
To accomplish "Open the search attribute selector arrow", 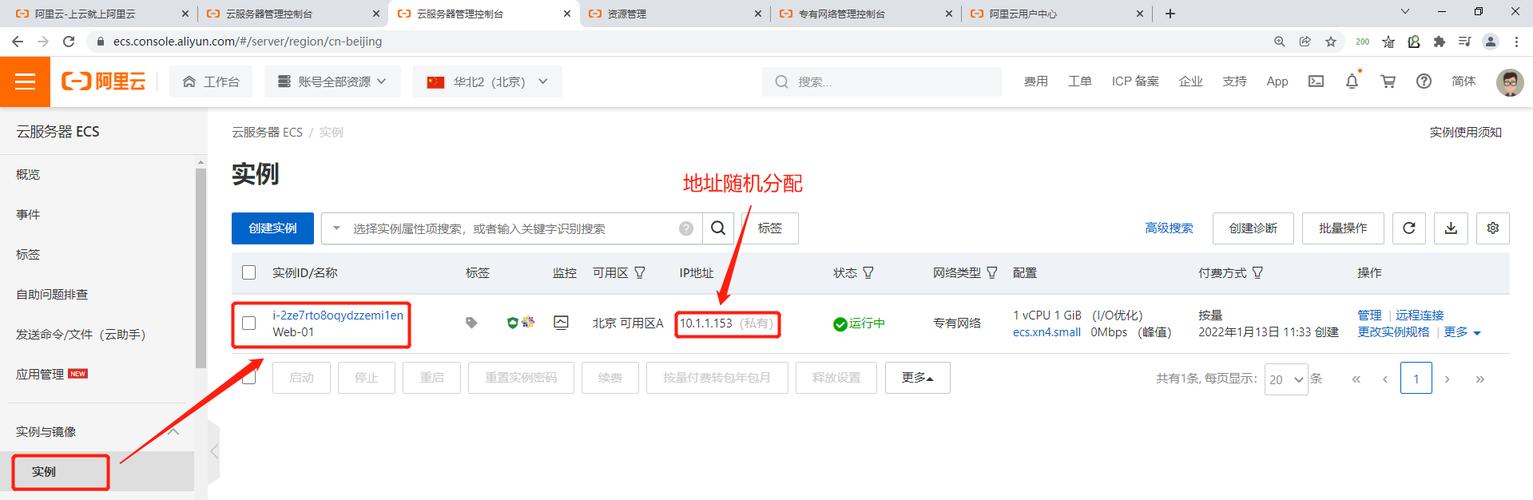I will pos(336,228).
